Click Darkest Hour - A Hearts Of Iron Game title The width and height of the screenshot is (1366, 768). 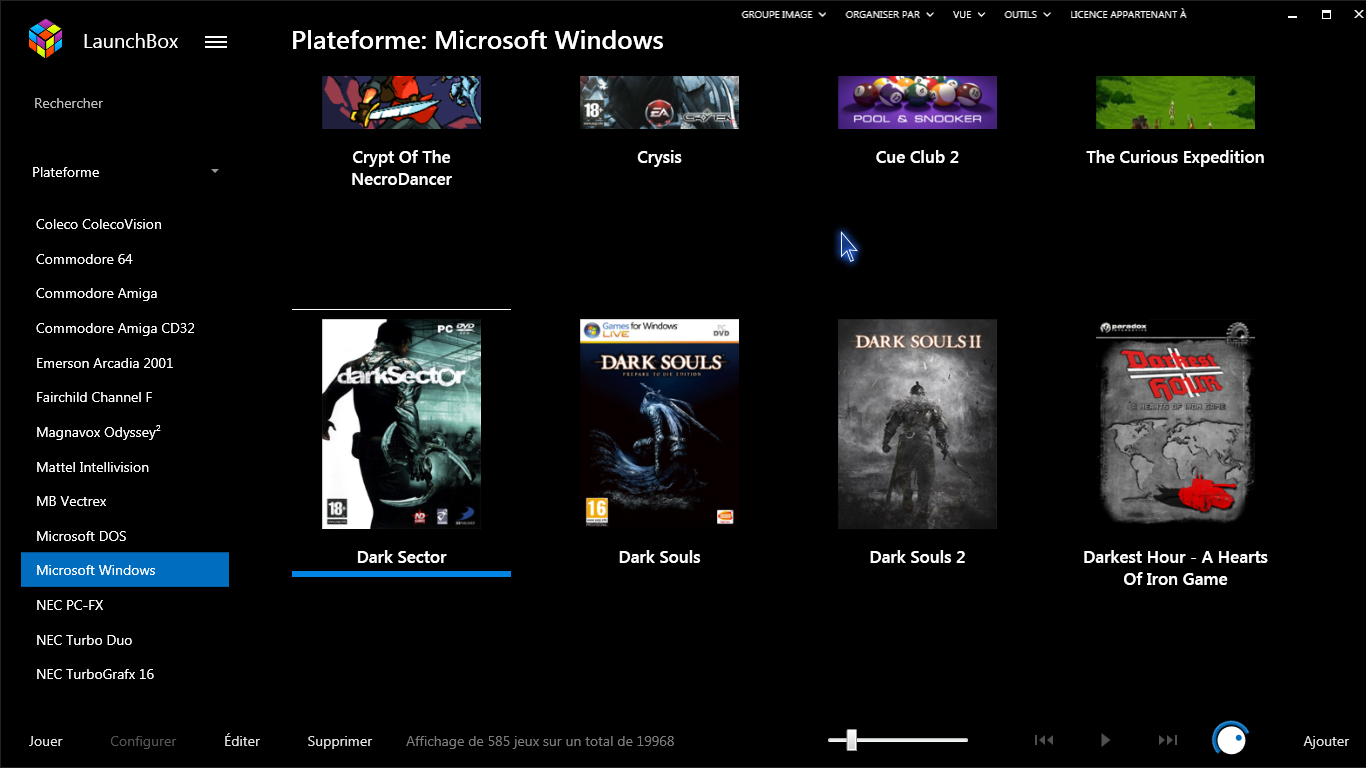(x=1175, y=568)
